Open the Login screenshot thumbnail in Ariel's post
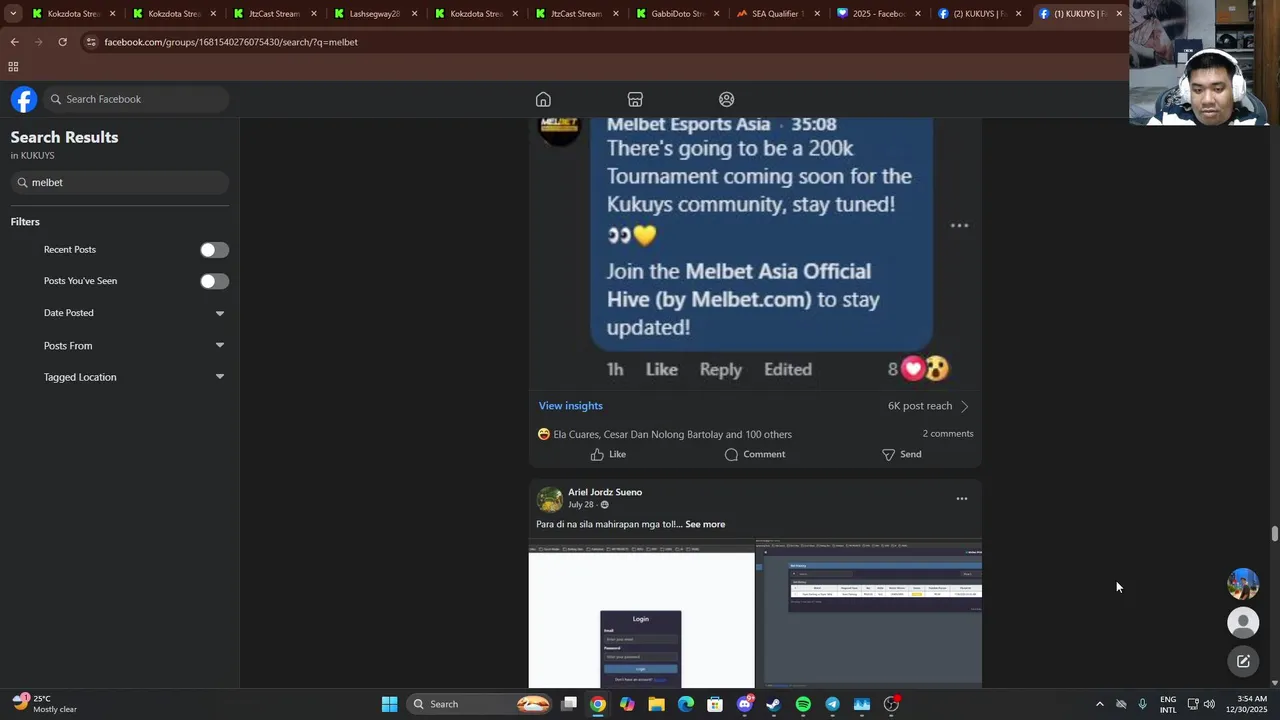 click(x=642, y=615)
